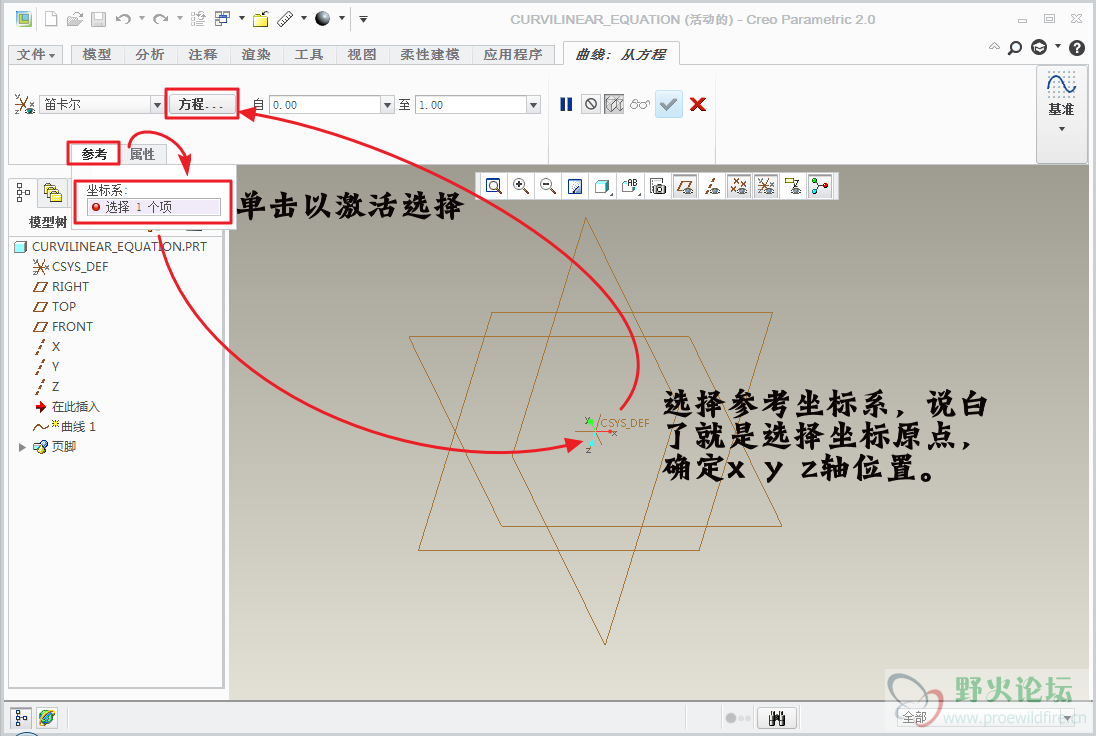The height and width of the screenshot is (736, 1096).
Task: Open the 分析 ribbon tab
Action: [150, 55]
